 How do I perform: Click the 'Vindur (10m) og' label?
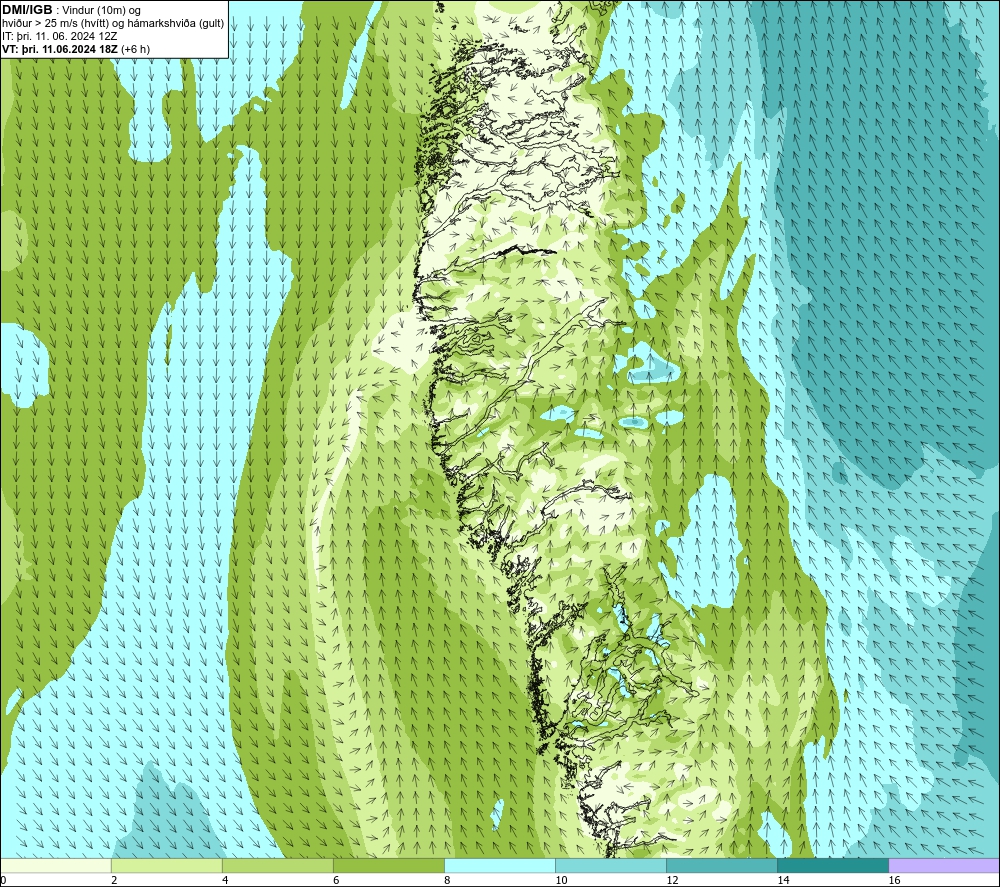pyautogui.click(x=101, y=11)
